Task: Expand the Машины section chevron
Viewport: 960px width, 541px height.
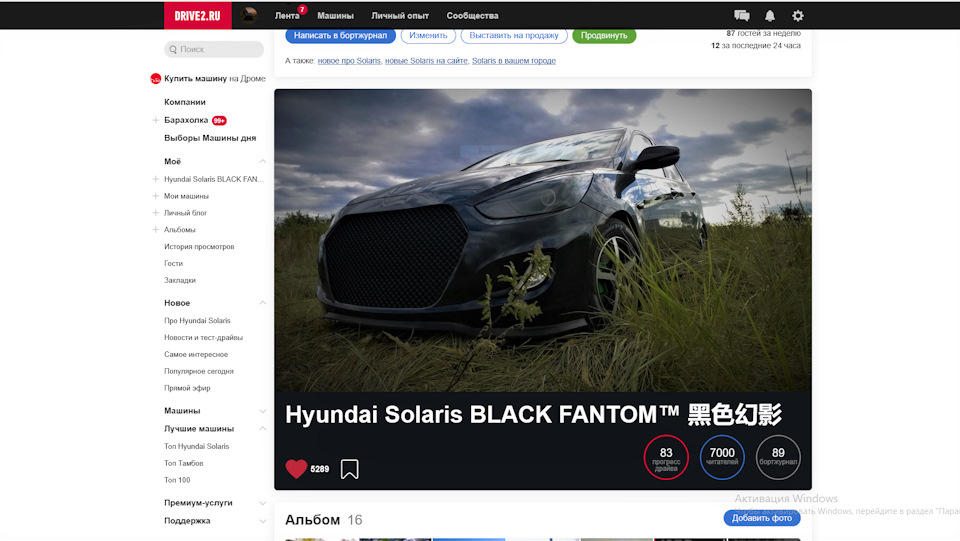Action: pyautogui.click(x=262, y=411)
